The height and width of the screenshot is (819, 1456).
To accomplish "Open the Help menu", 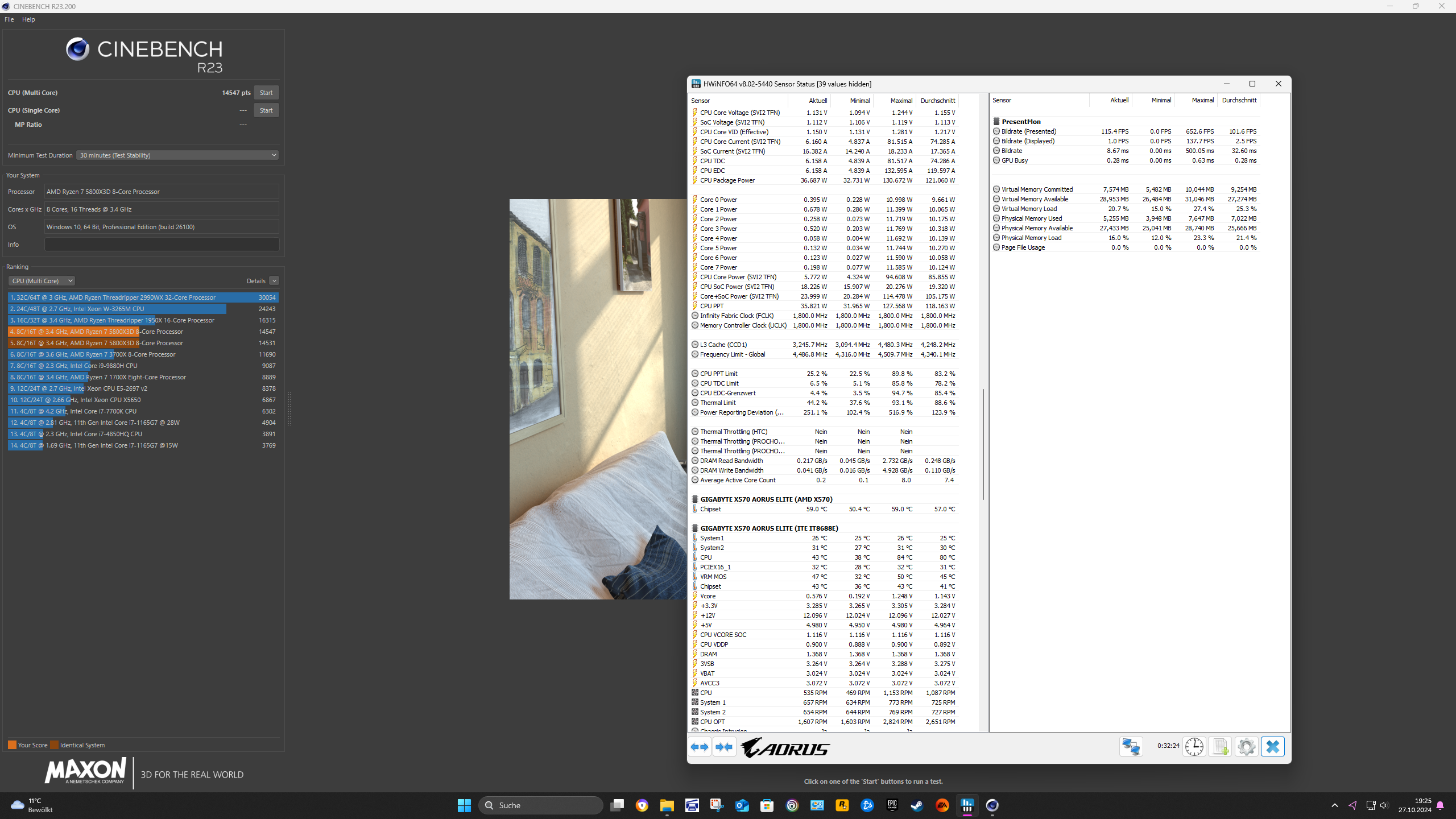I will tap(28, 19).
